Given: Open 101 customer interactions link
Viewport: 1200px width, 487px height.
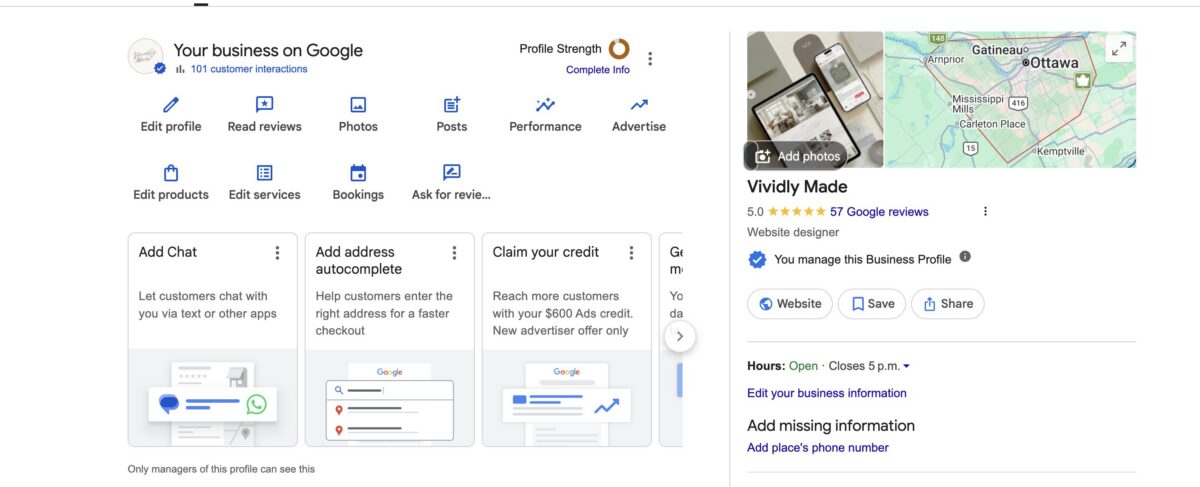Looking at the screenshot, I should pos(249,69).
